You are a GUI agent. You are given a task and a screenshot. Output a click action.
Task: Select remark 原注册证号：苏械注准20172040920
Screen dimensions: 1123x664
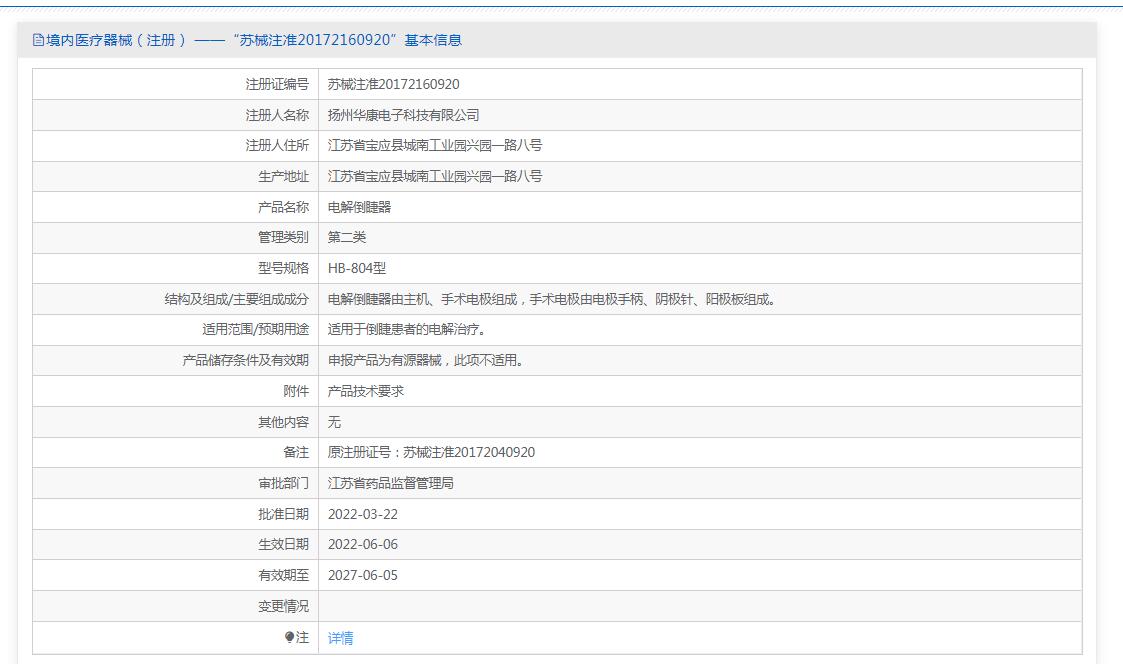[x=431, y=453]
